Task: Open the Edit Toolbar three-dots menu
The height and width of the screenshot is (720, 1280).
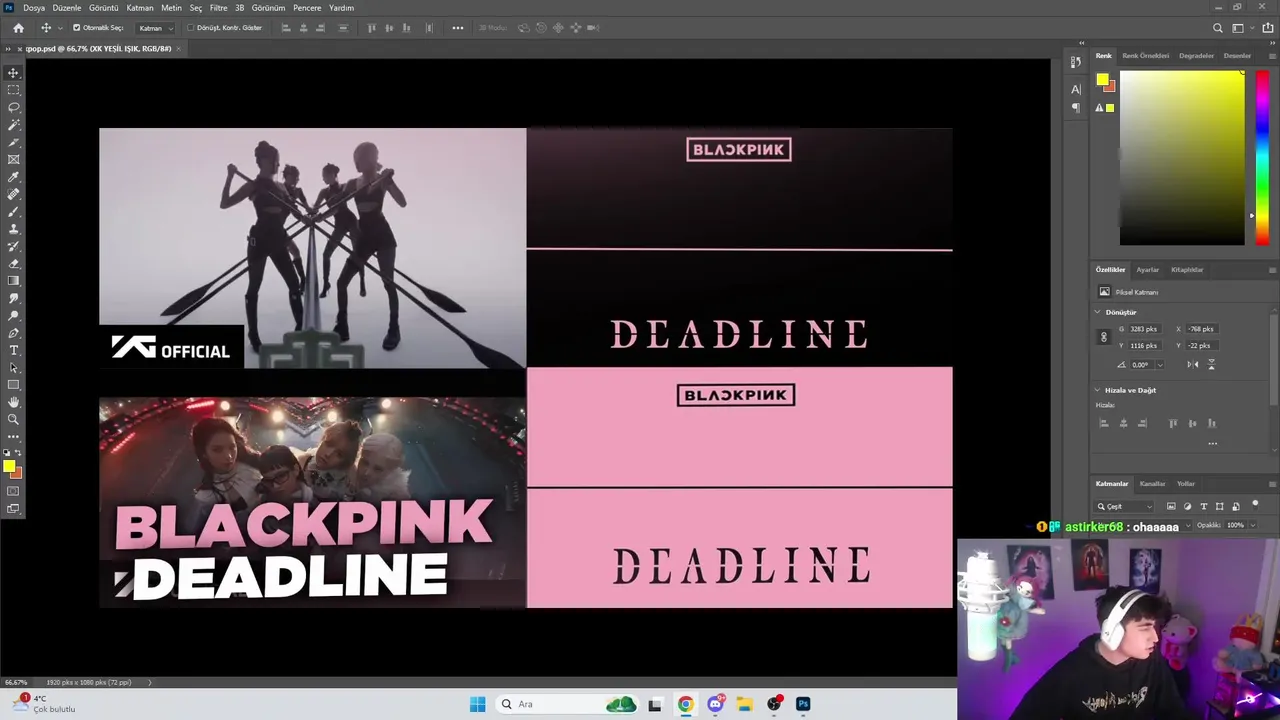Action: click(13, 437)
